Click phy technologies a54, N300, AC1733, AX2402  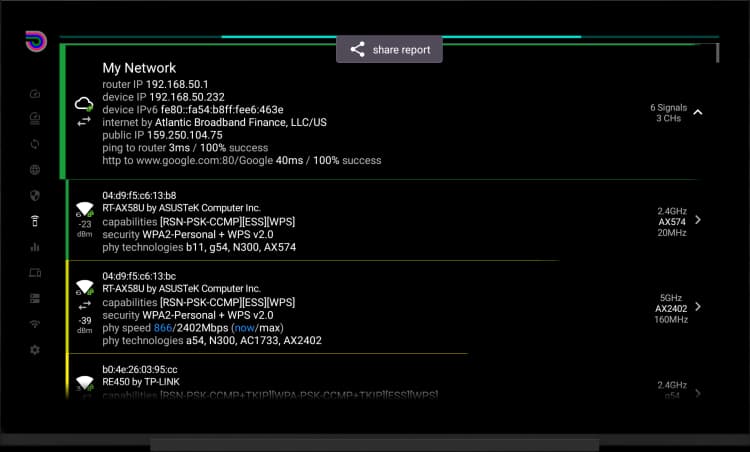pos(212,341)
